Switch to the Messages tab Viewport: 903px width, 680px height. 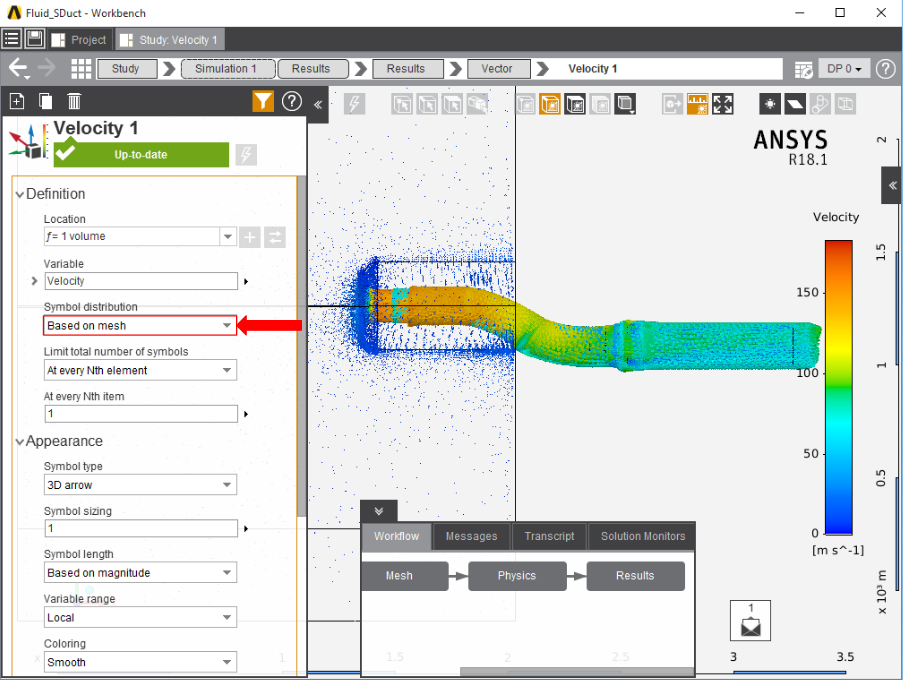coord(472,536)
